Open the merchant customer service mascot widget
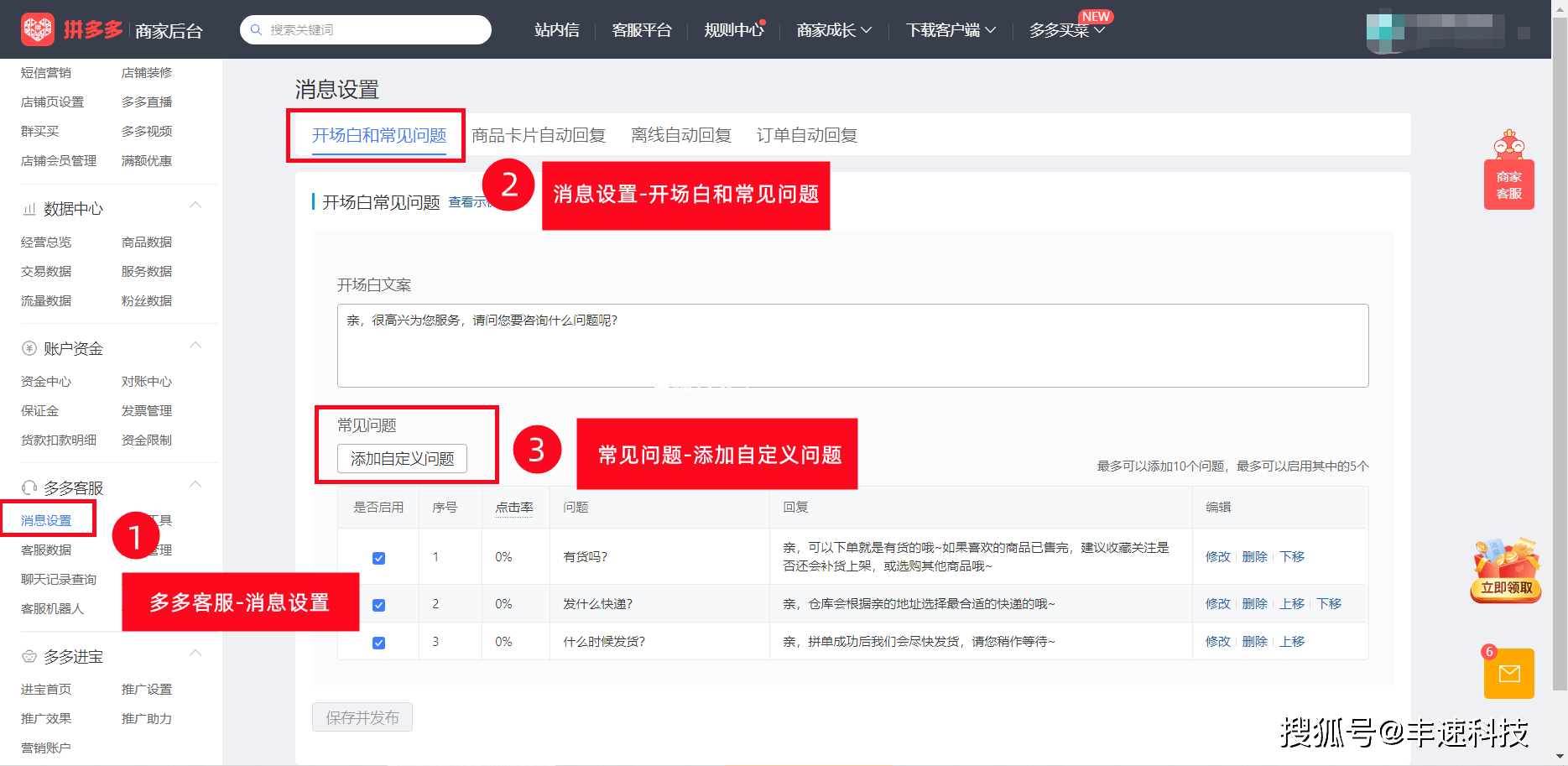Viewport: 1568px width, 766px height. 1508,170
